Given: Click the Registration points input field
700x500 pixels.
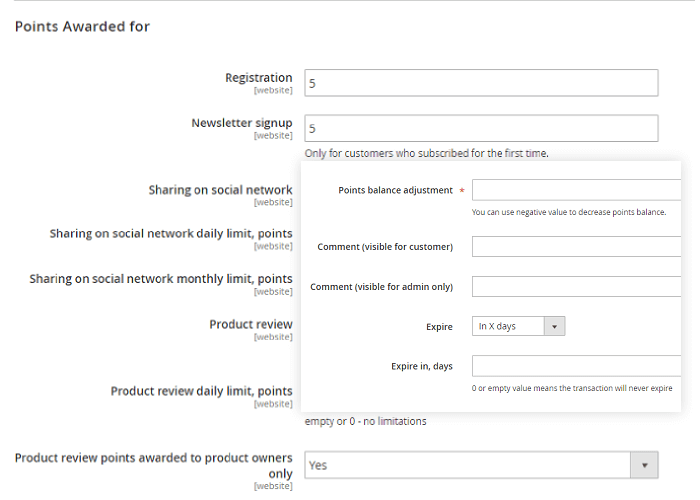Looking at the screenshot, I should point(481,83).
